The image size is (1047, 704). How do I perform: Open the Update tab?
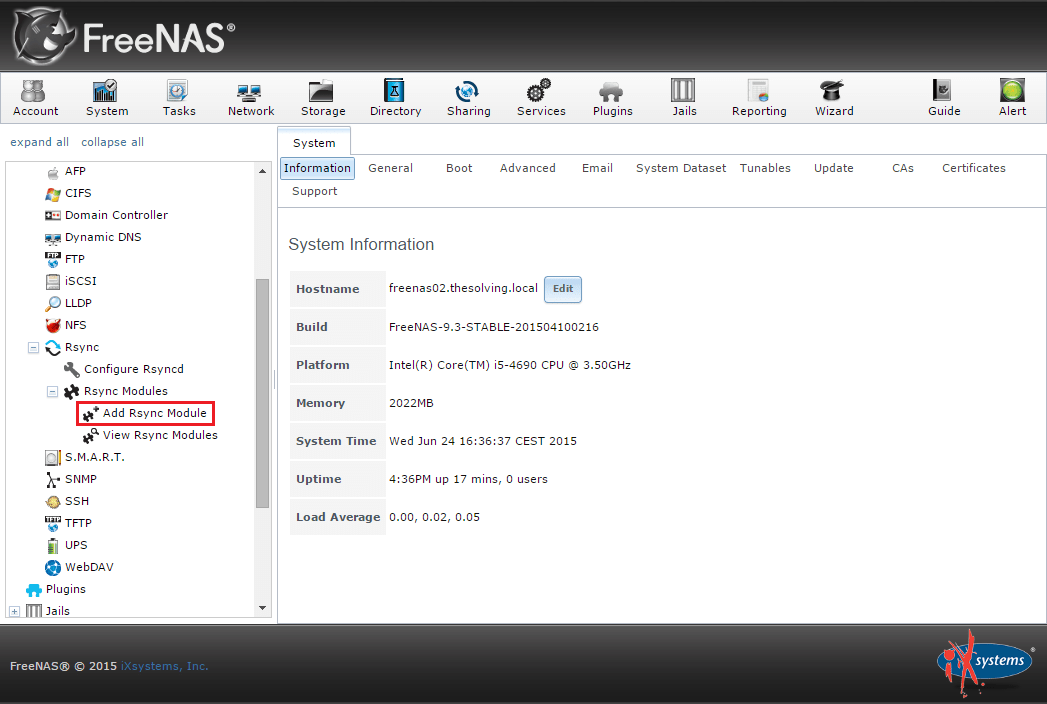(833, 168)
